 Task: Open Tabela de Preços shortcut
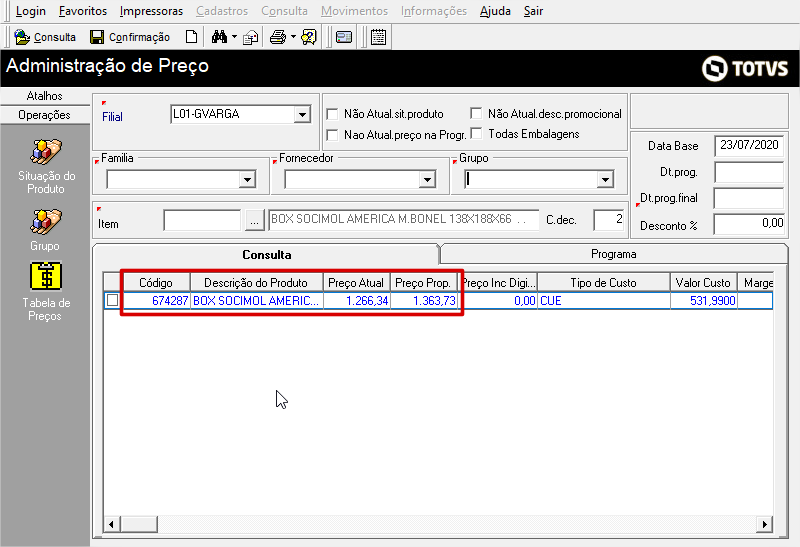pos(46,291)
